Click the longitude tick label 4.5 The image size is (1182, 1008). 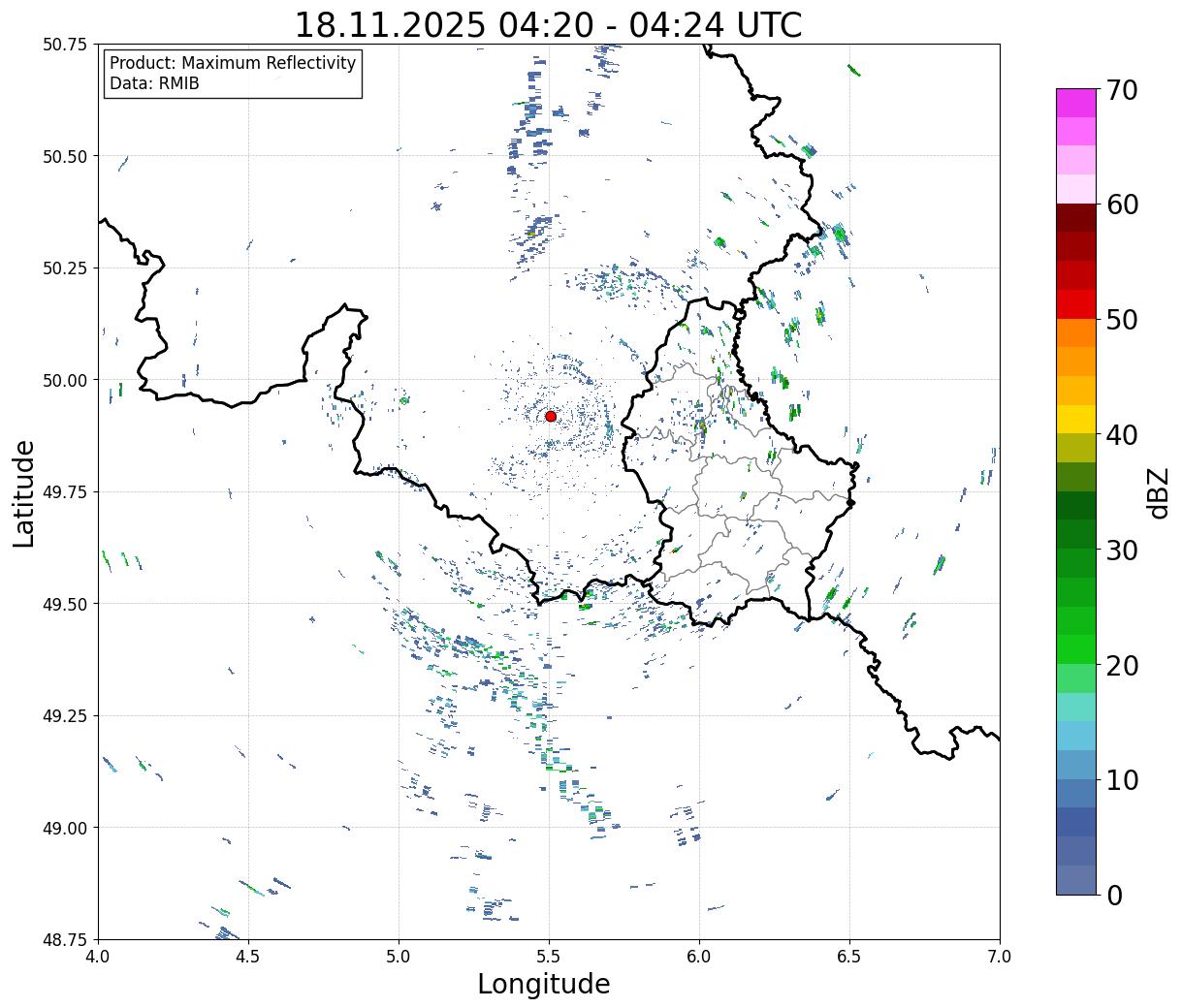tap(248, 957)
